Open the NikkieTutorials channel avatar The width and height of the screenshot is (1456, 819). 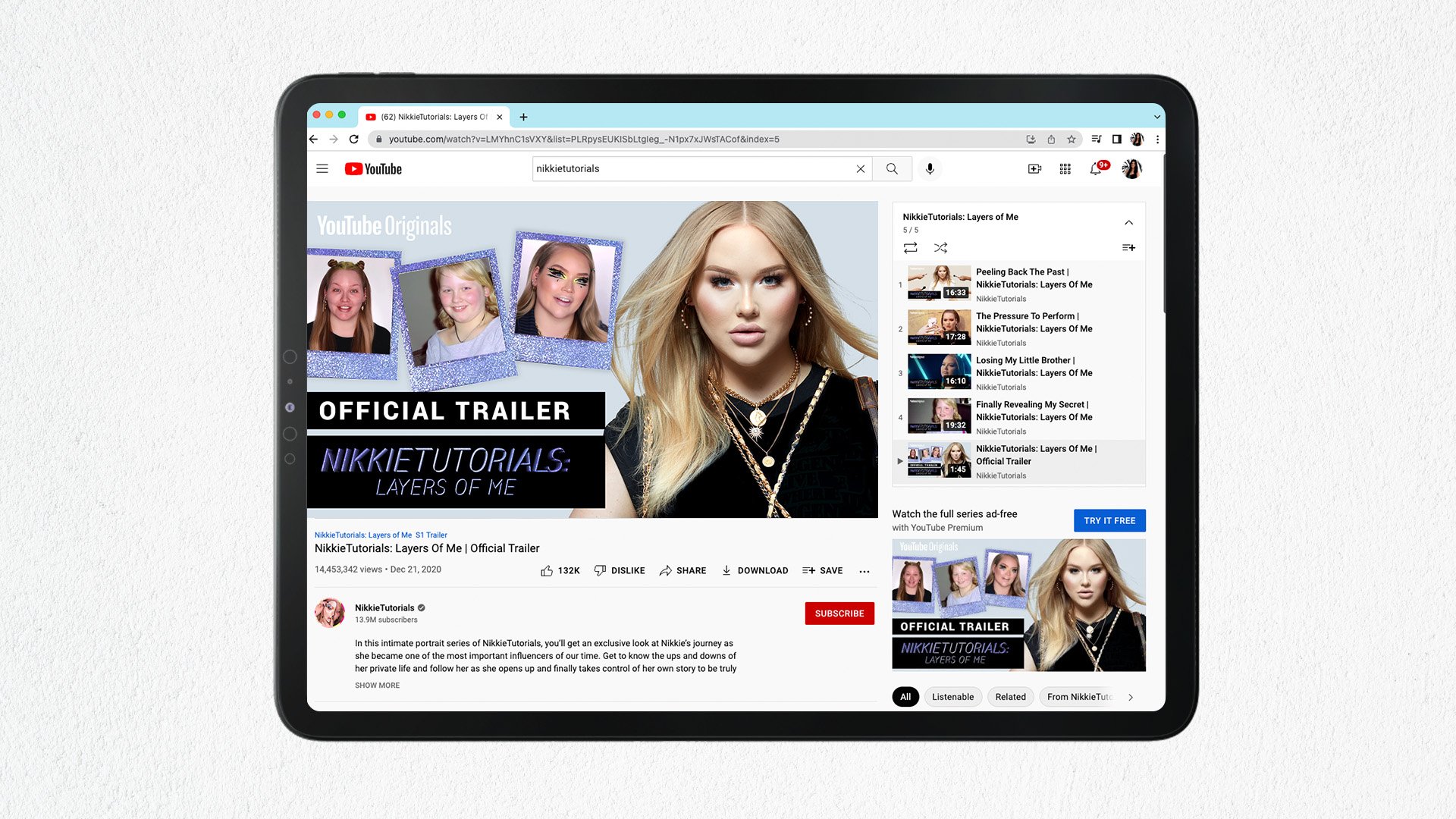[330, 613]
